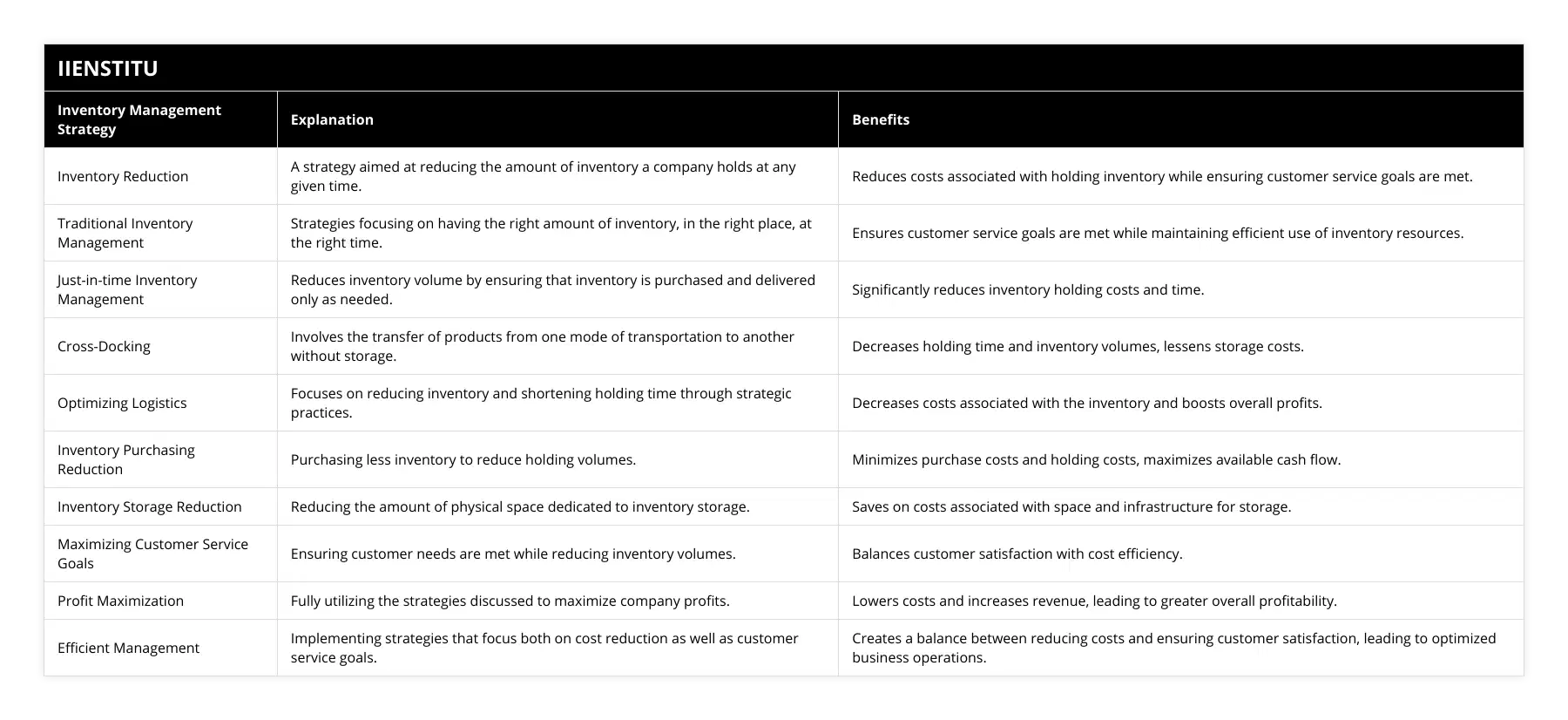Screen dimensions: 1568x720
Task: Click the Inventory Purchasing Reduction cell
Action: click(x=126, y=459)
